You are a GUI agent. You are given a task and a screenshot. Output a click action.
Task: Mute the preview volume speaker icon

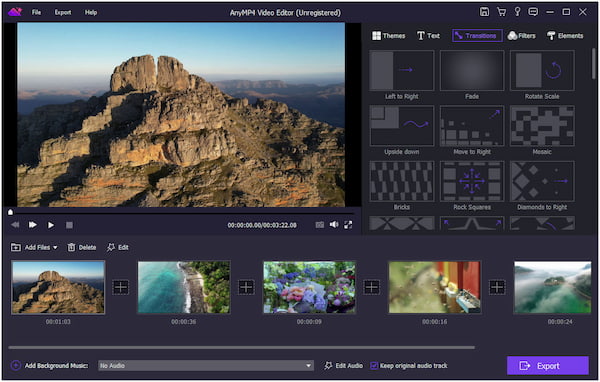point(334,225)
